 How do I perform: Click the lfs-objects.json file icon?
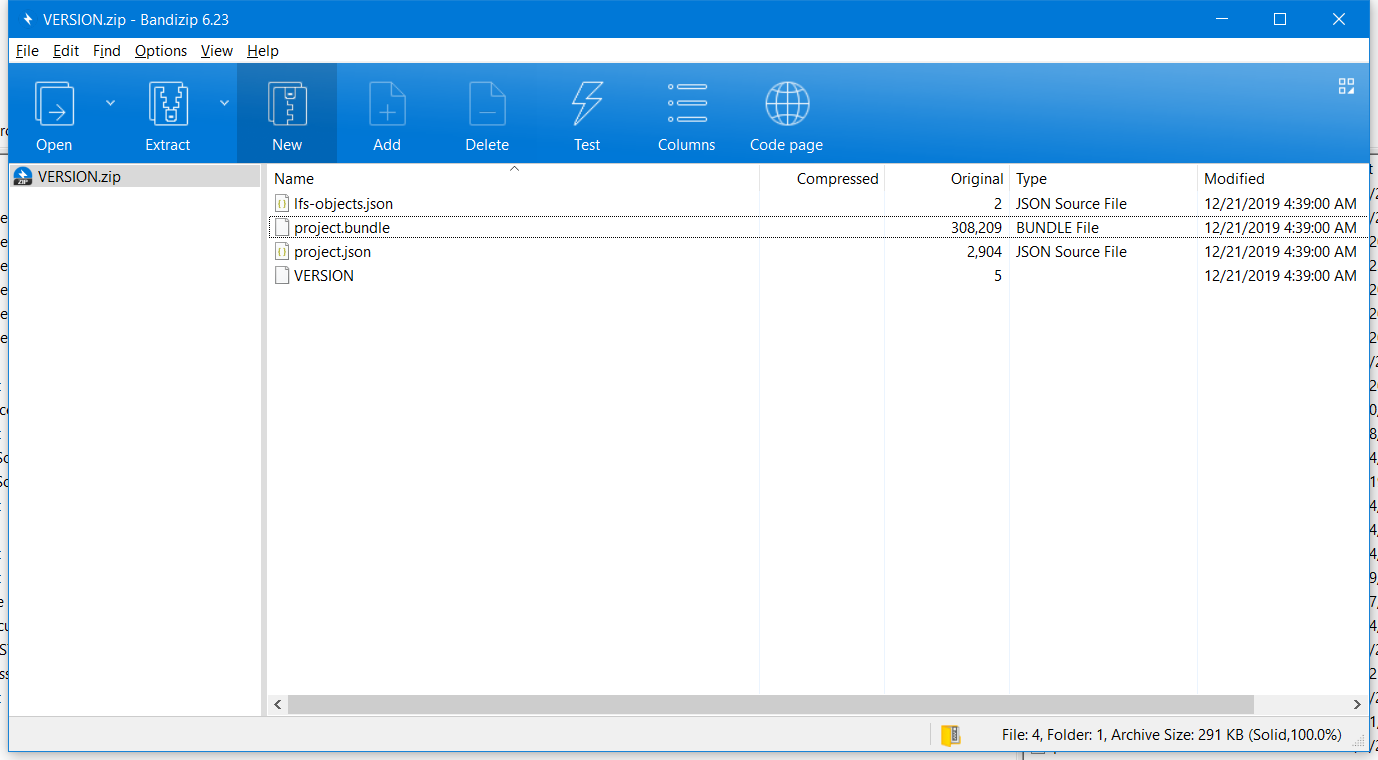click(x=282, y=203)
